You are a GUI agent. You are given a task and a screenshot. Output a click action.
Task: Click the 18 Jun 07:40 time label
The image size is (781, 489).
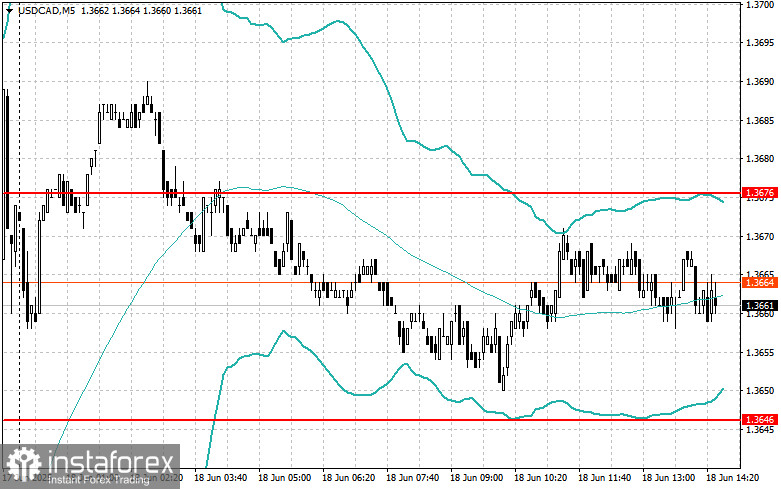click(412, 478)
